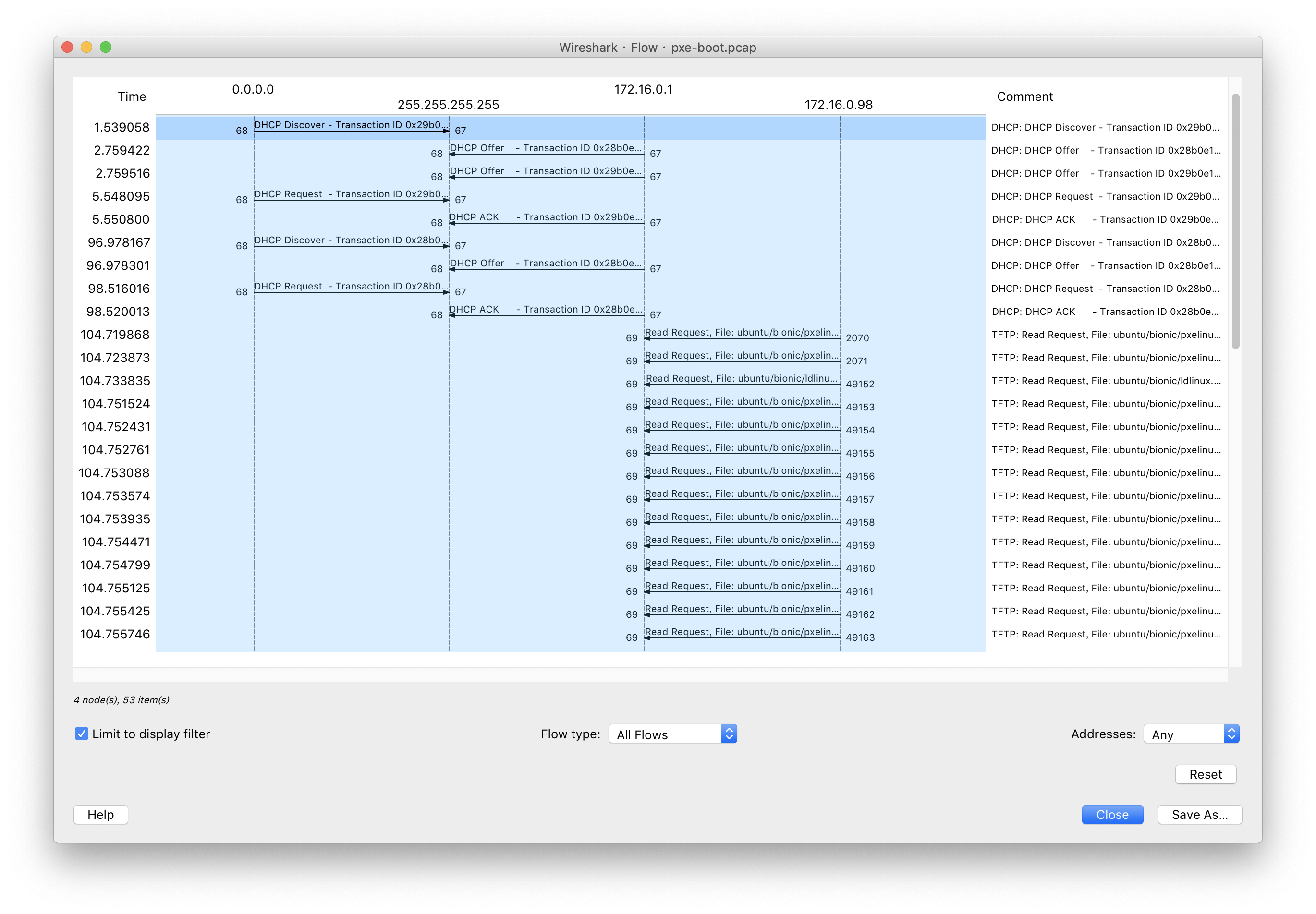Click the DHCP ACK arrow at 5.550800
The width and height of the screenshot is (1316, 914).
pyautogui.click(x=546, y=220)
